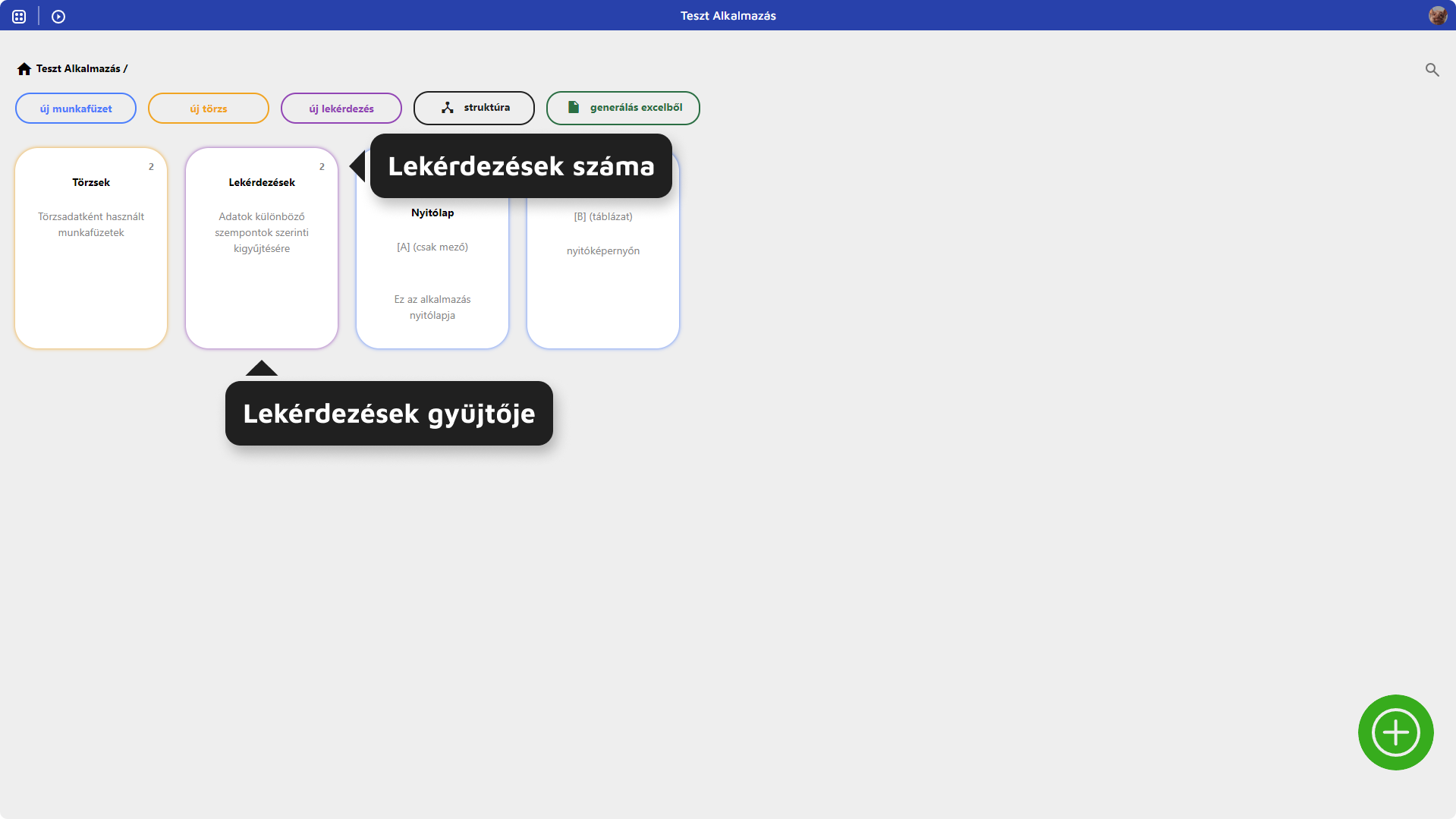Open the Lekérdezések card
The image size is (1456, 819).
[262, 248]
